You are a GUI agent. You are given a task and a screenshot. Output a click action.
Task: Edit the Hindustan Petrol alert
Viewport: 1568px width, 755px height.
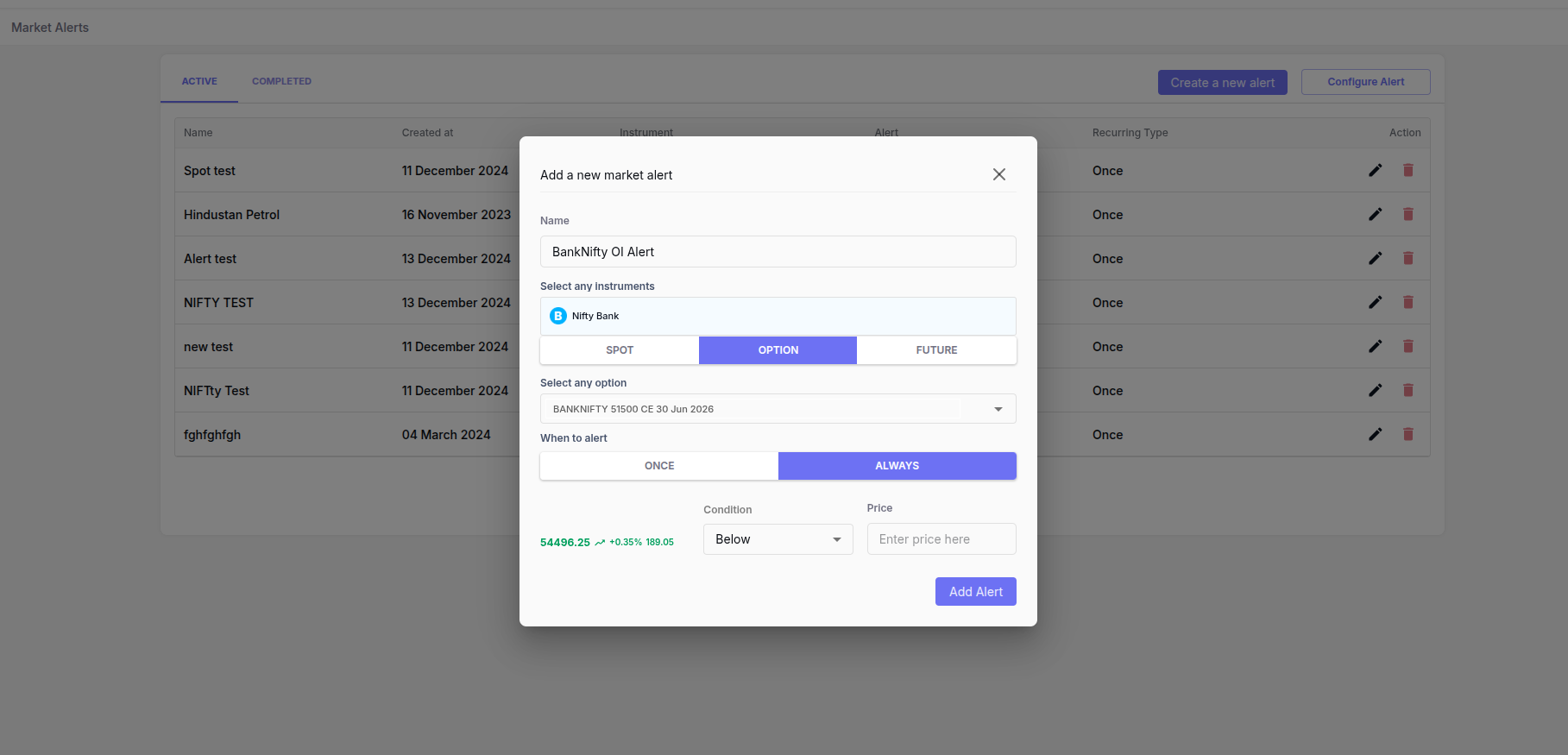pos(1376,214)
